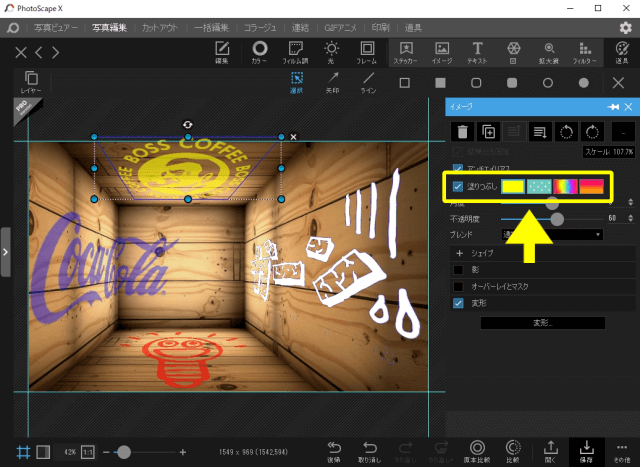Click 復帰 revert at the bottom
The width and height of the screenshot is (640, 467).
333,452
